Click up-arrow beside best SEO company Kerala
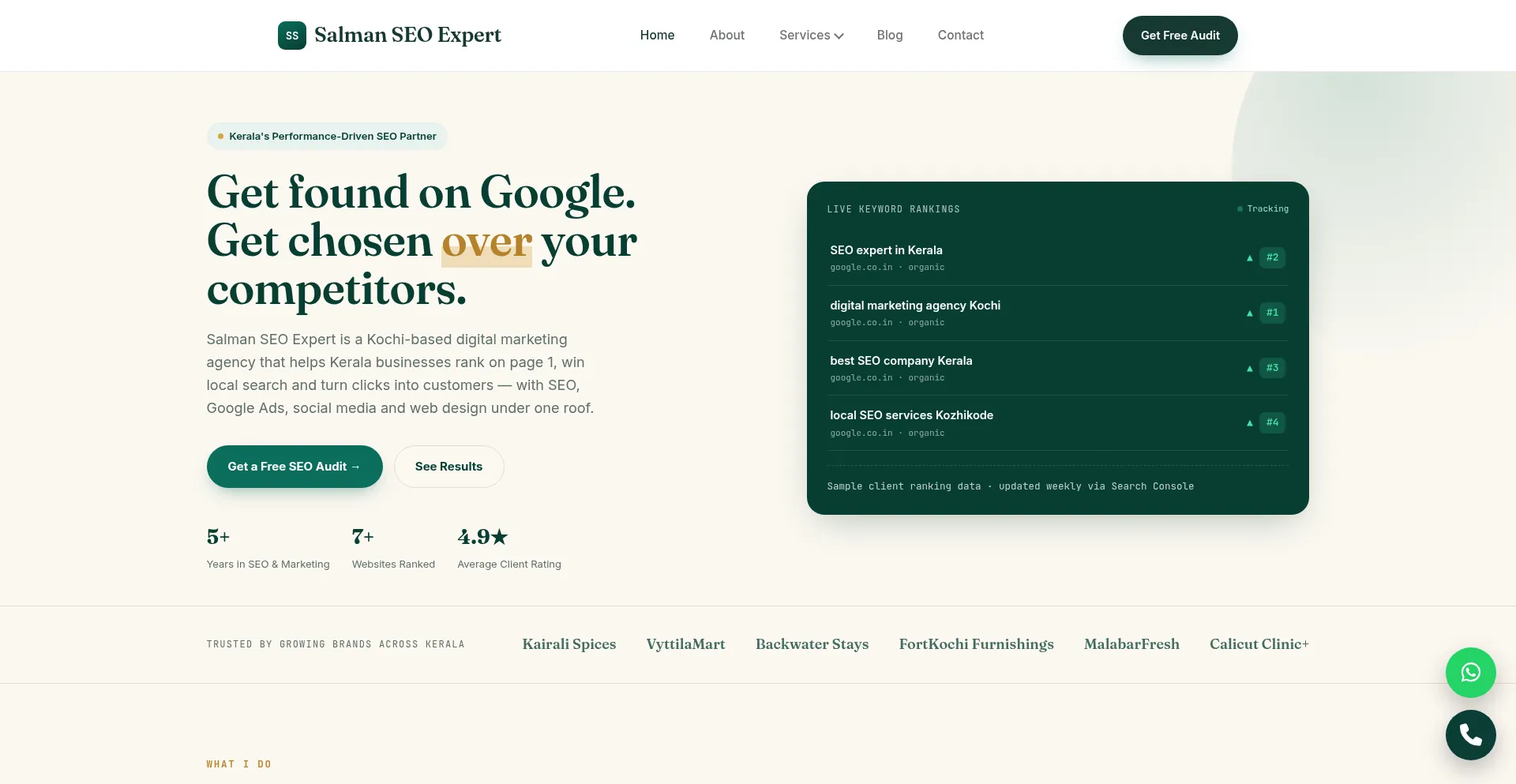The height and width of the screenshot is (784, 1516). pyautogui.click(x=1249, y=369)
